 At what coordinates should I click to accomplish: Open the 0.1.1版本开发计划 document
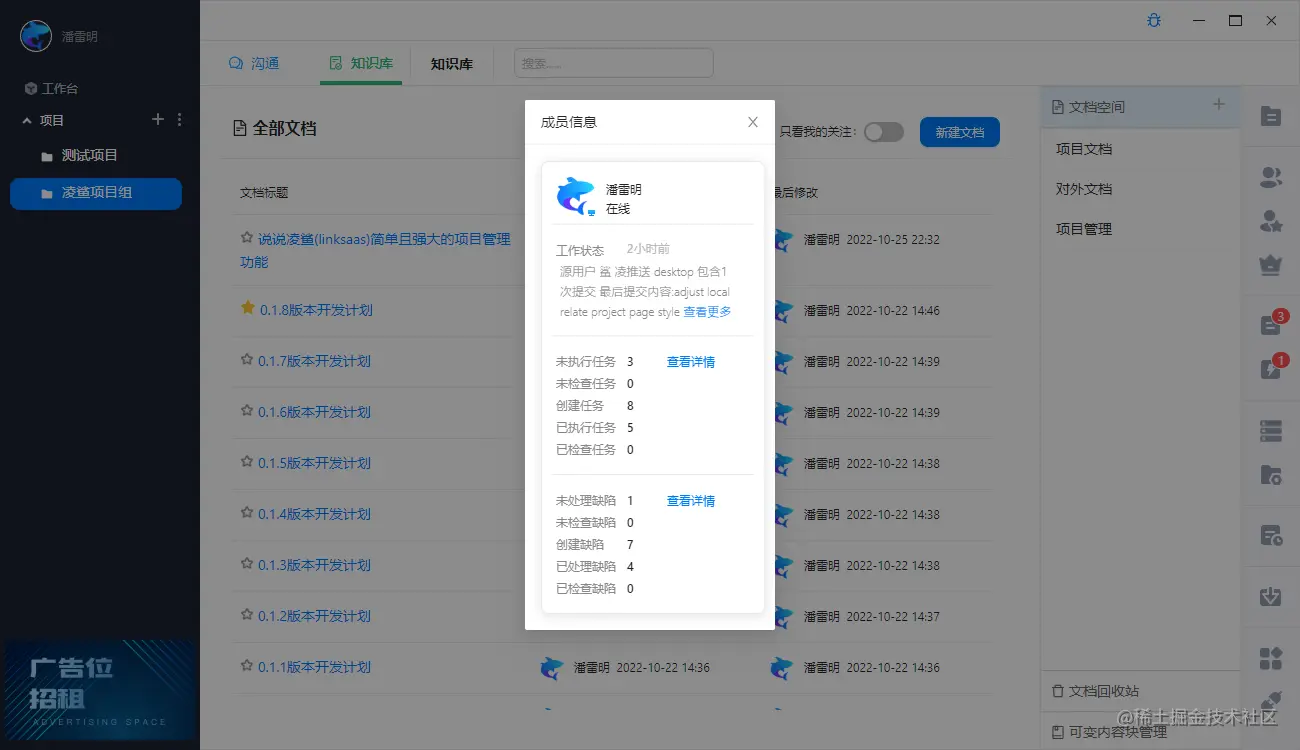[x=314, y=667]
